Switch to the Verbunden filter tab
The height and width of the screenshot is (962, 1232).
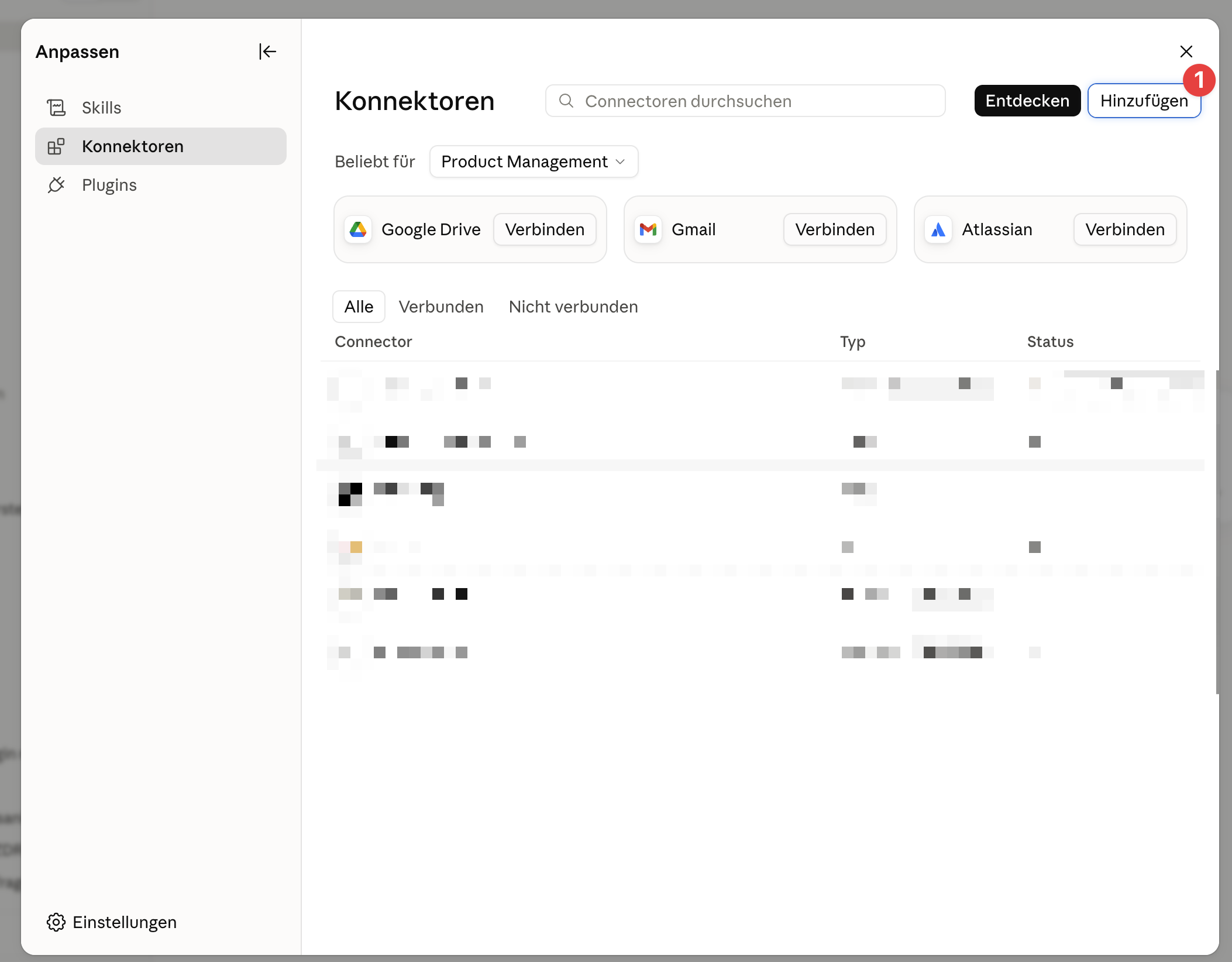(441, 307)
